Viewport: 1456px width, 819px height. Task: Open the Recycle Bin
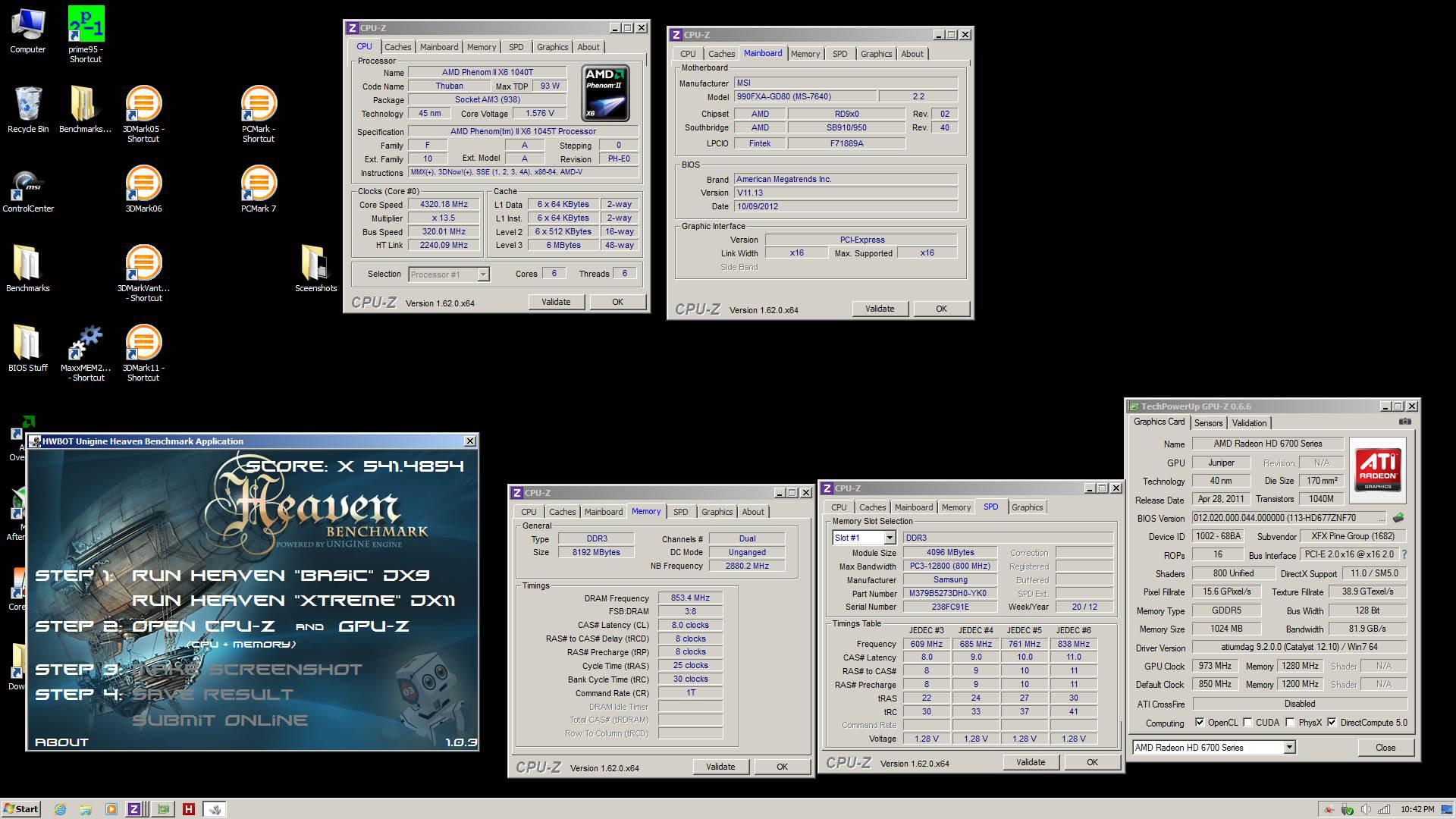(28, 110)
